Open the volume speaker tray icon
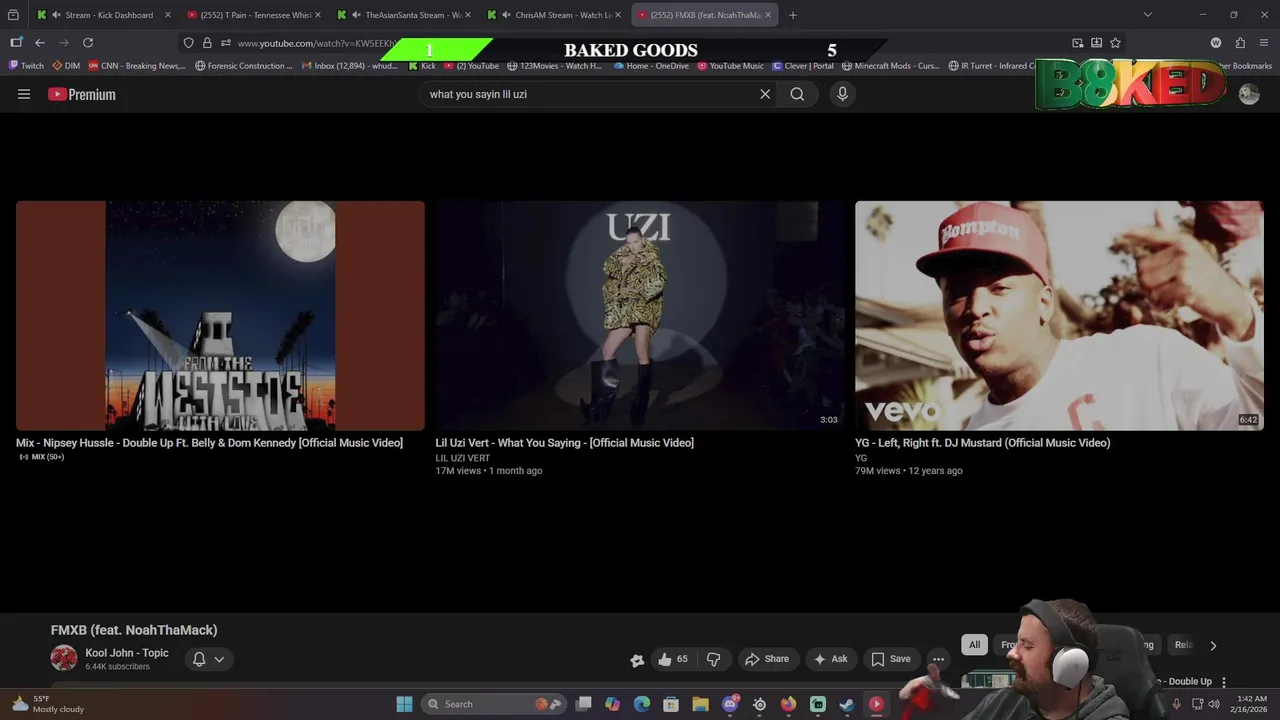The height and width of the screenshot is (720, 1280). [1214, 704]
